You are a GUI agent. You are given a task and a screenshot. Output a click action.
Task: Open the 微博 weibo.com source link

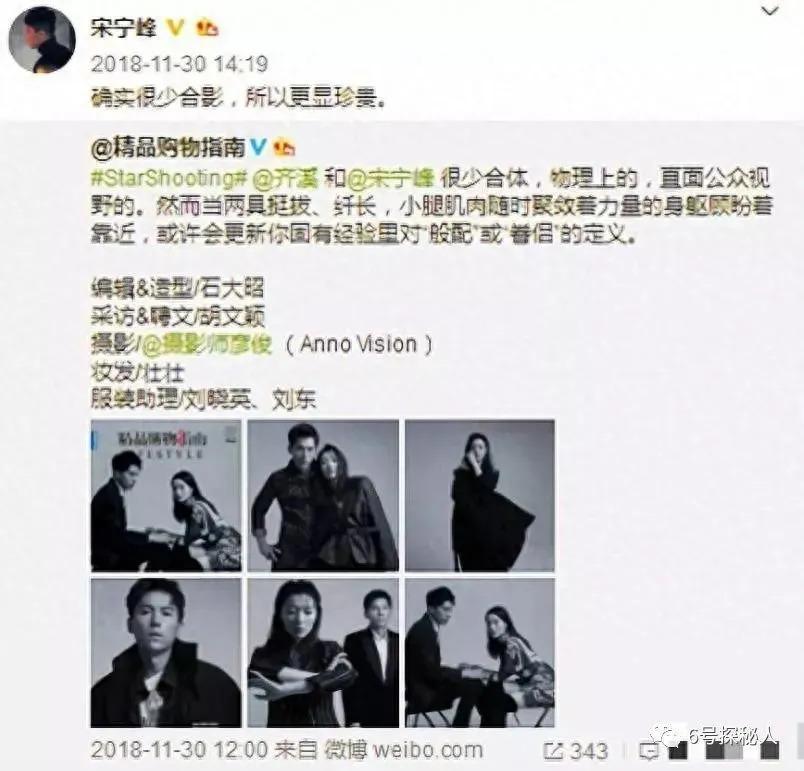click(x=403, y=751)
